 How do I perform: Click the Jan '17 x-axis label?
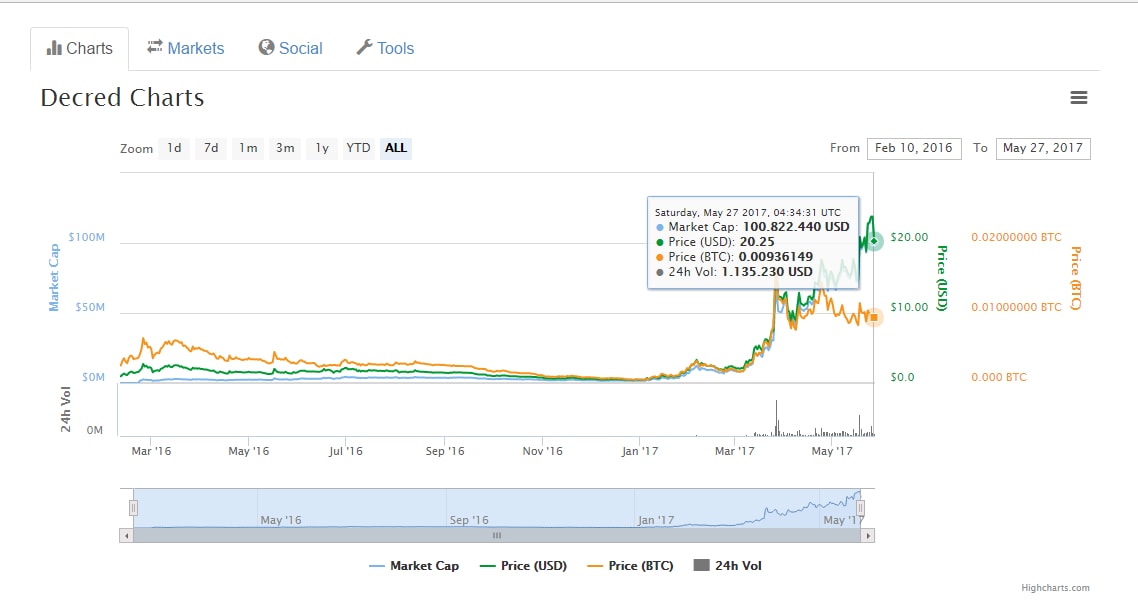point(639,451)
